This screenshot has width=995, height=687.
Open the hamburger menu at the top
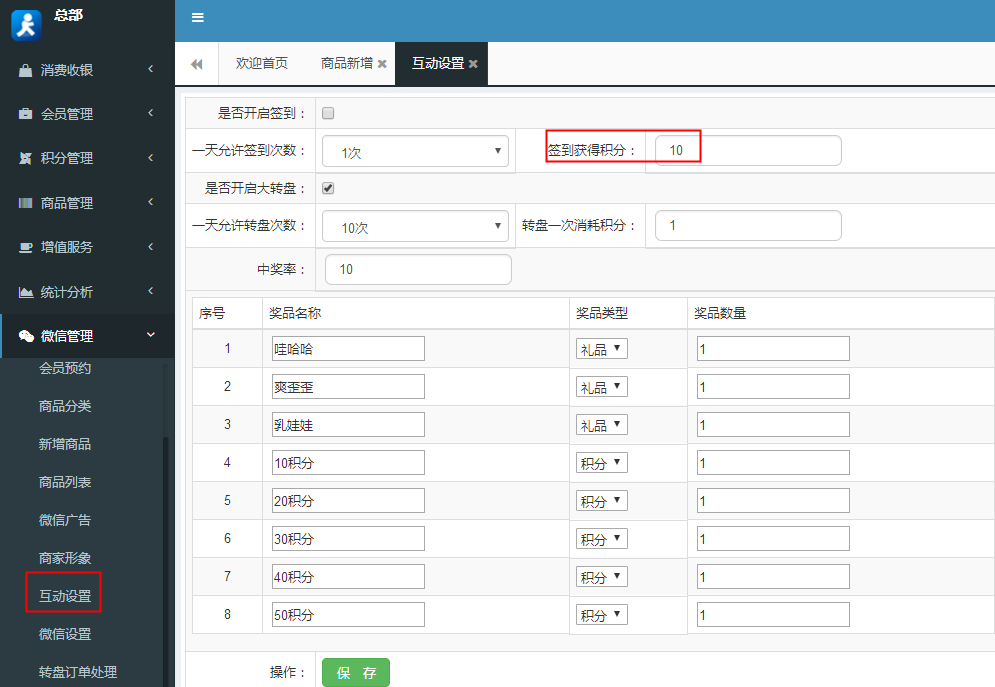point(196,17)
